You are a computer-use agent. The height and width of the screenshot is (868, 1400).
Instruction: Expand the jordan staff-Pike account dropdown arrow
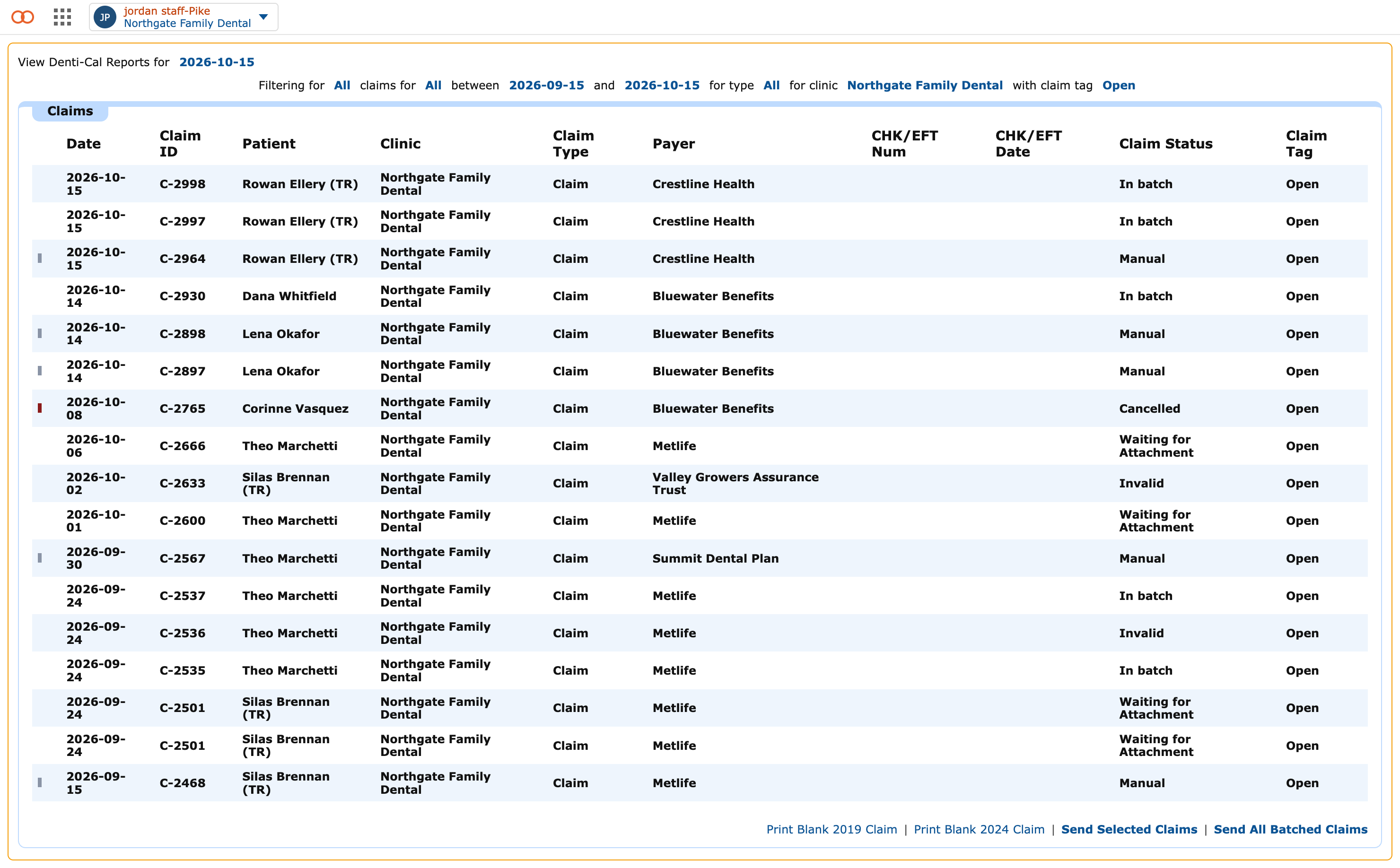point(263,17)
